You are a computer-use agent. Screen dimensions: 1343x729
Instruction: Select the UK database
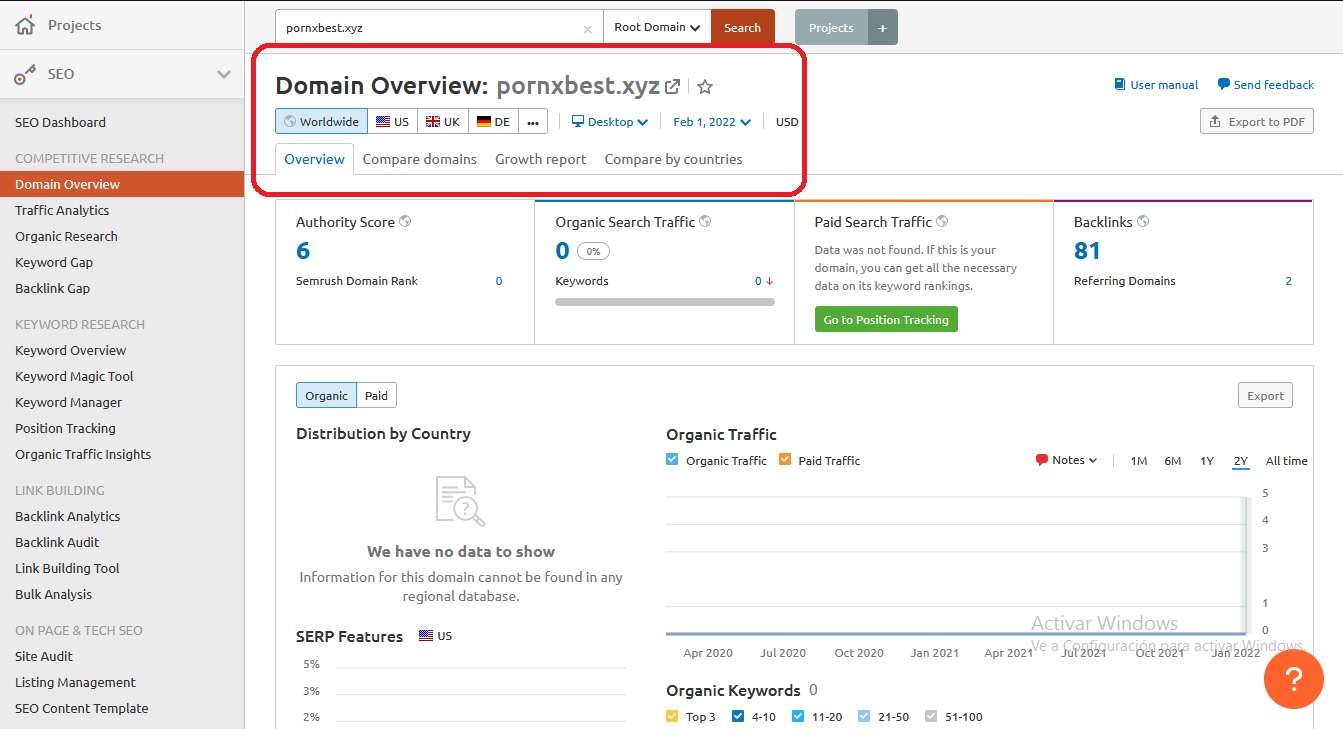pyautogui.click(x=443, y=122)
